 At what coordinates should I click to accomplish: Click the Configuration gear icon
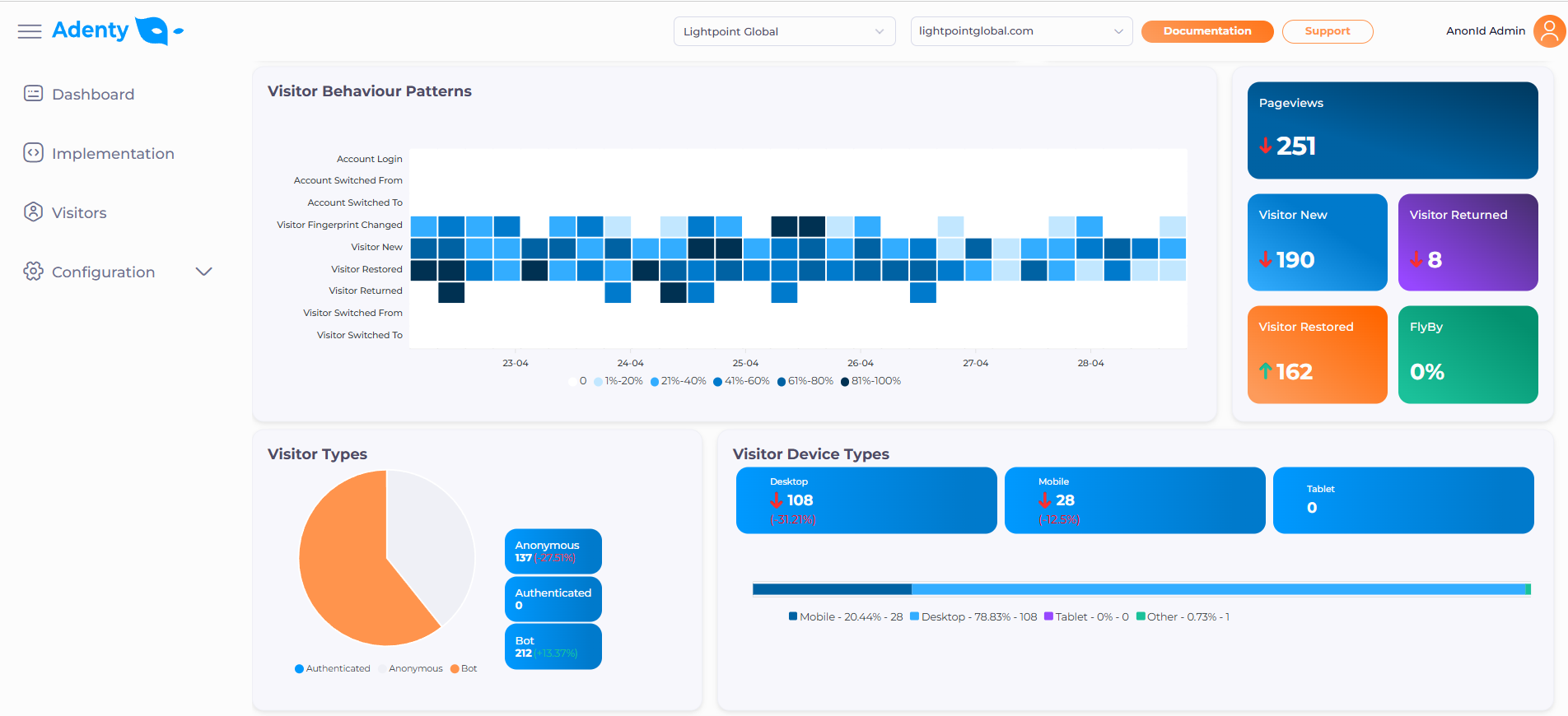point(33,272)
